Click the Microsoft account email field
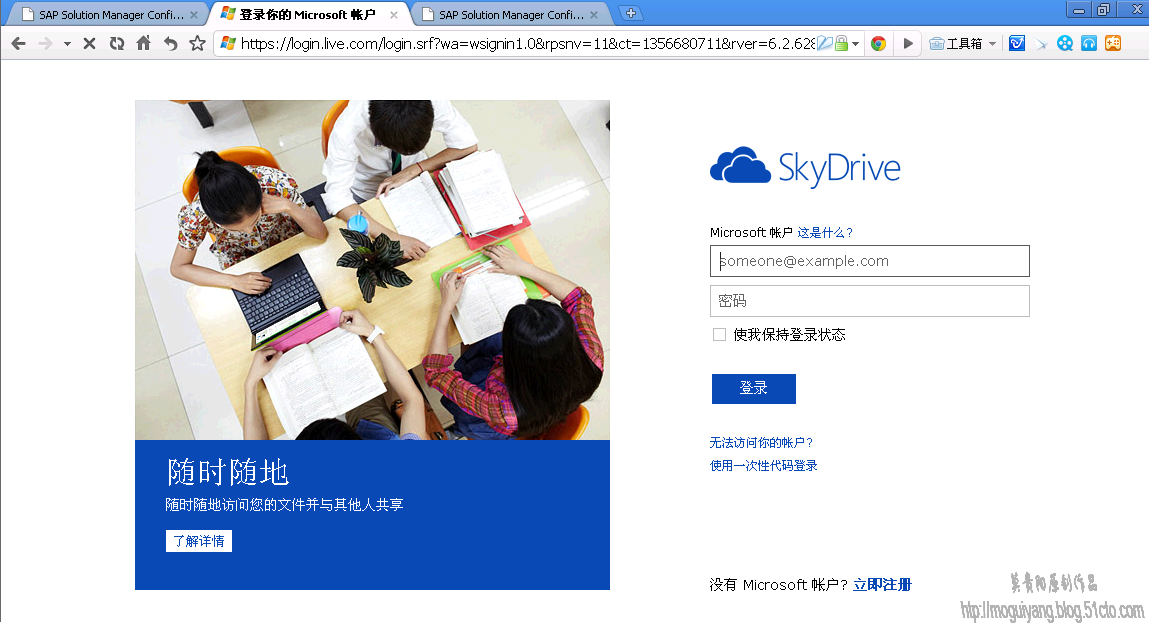1174x625 pixels. 869,261
